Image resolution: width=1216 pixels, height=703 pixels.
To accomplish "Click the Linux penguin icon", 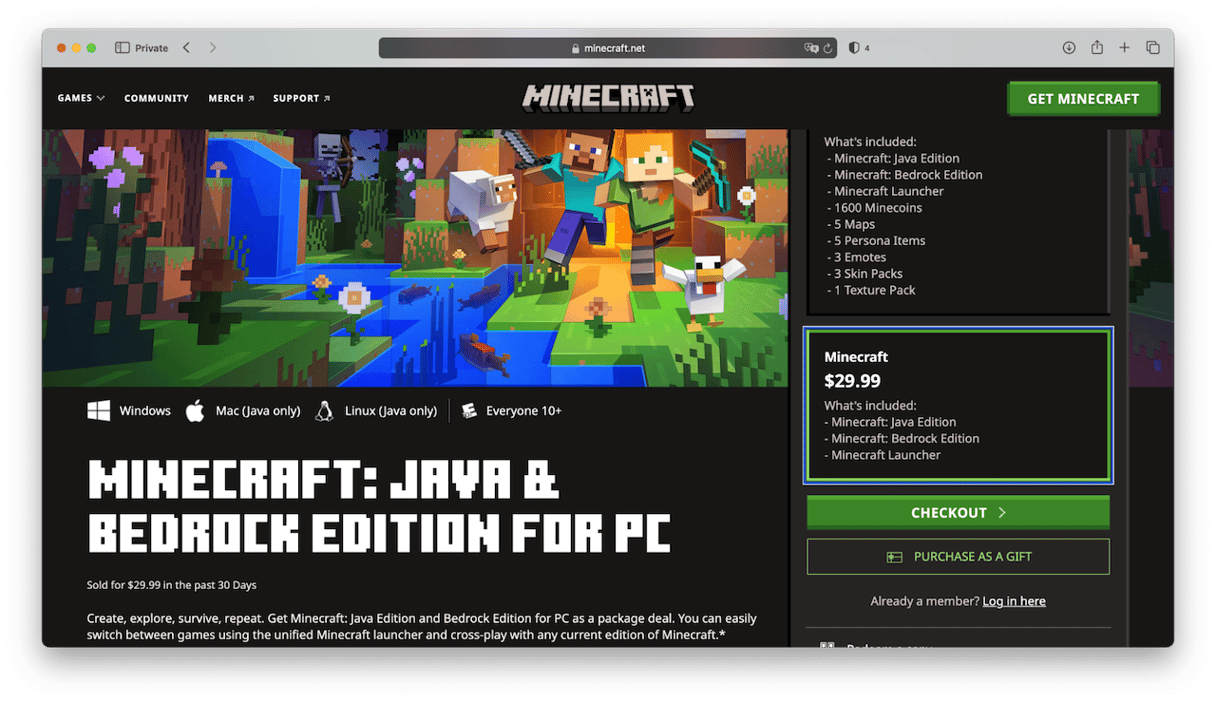I will (x=324, y=410).
